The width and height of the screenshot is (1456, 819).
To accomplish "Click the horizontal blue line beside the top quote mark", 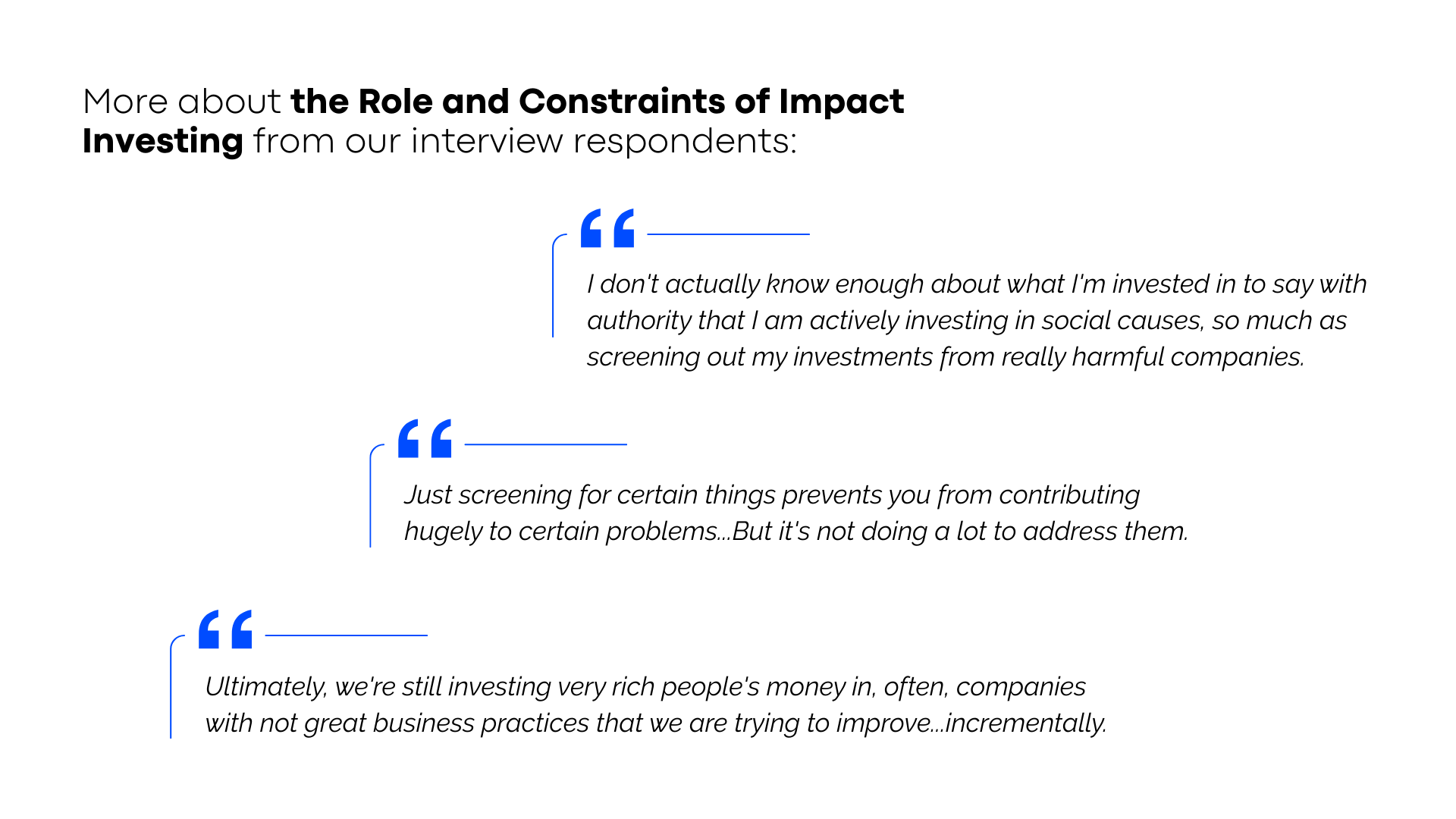I will point(728,234).
